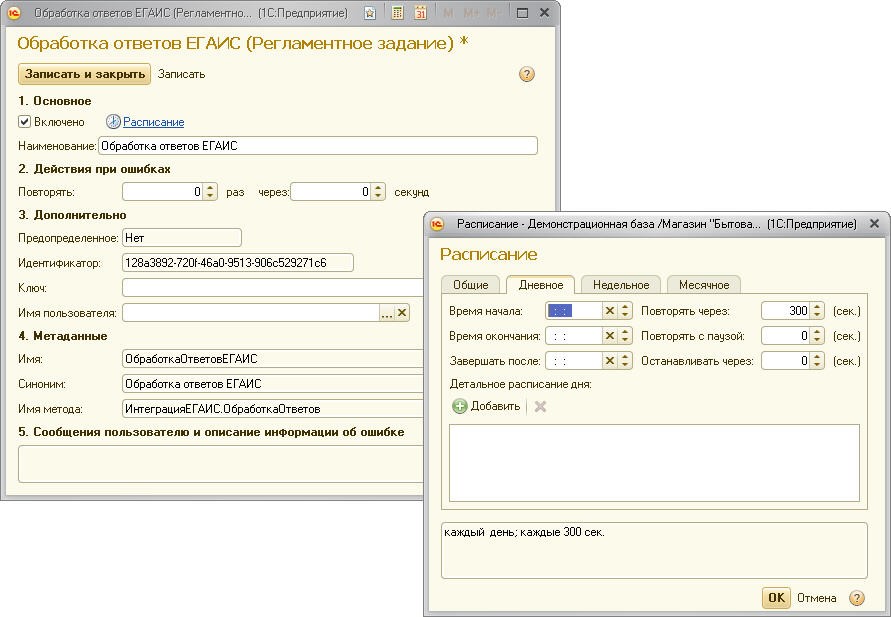Click the delete icon next to Добавить
Viewport: 891px width, 617px height.
pyautogui.click(x=540, y=406)
